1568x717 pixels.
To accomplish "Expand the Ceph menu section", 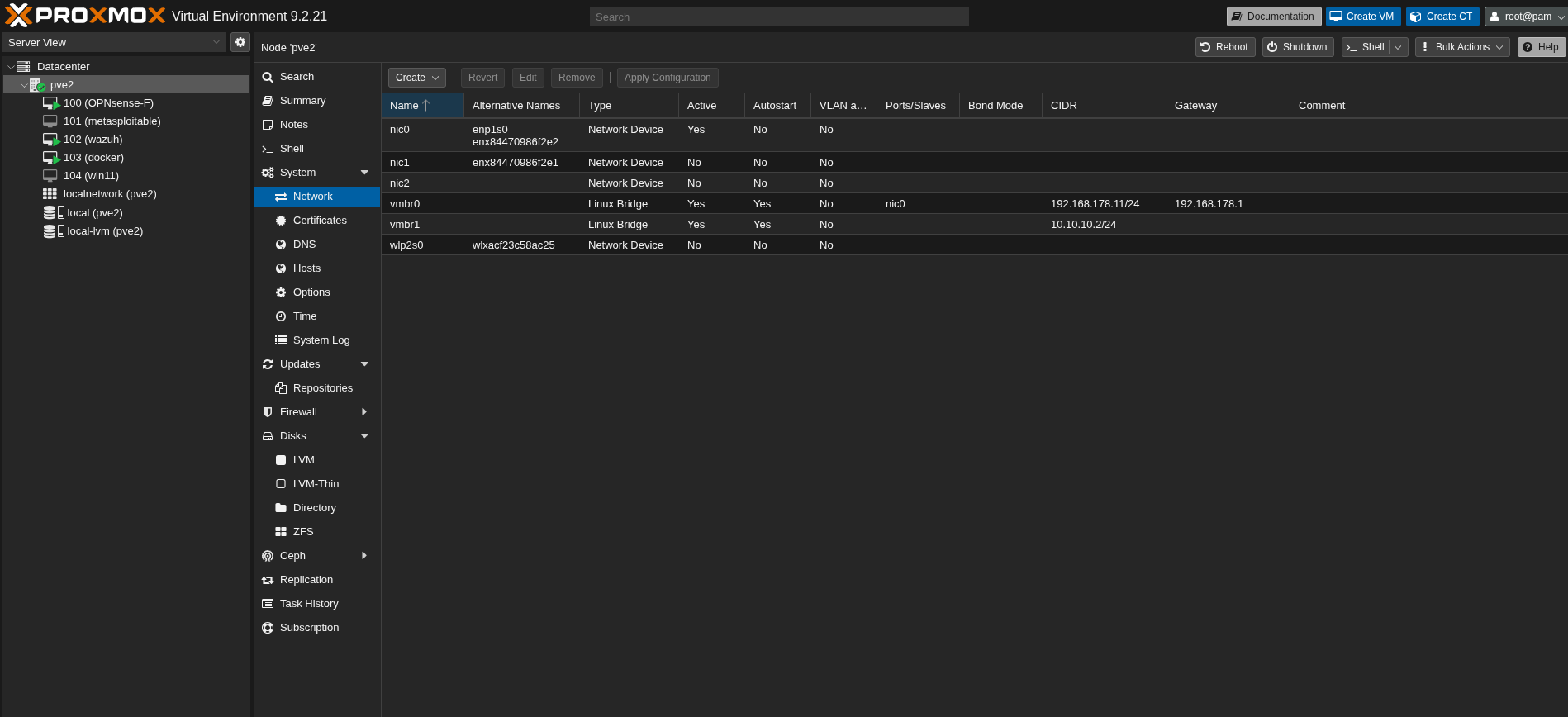I will click(364, 556).
